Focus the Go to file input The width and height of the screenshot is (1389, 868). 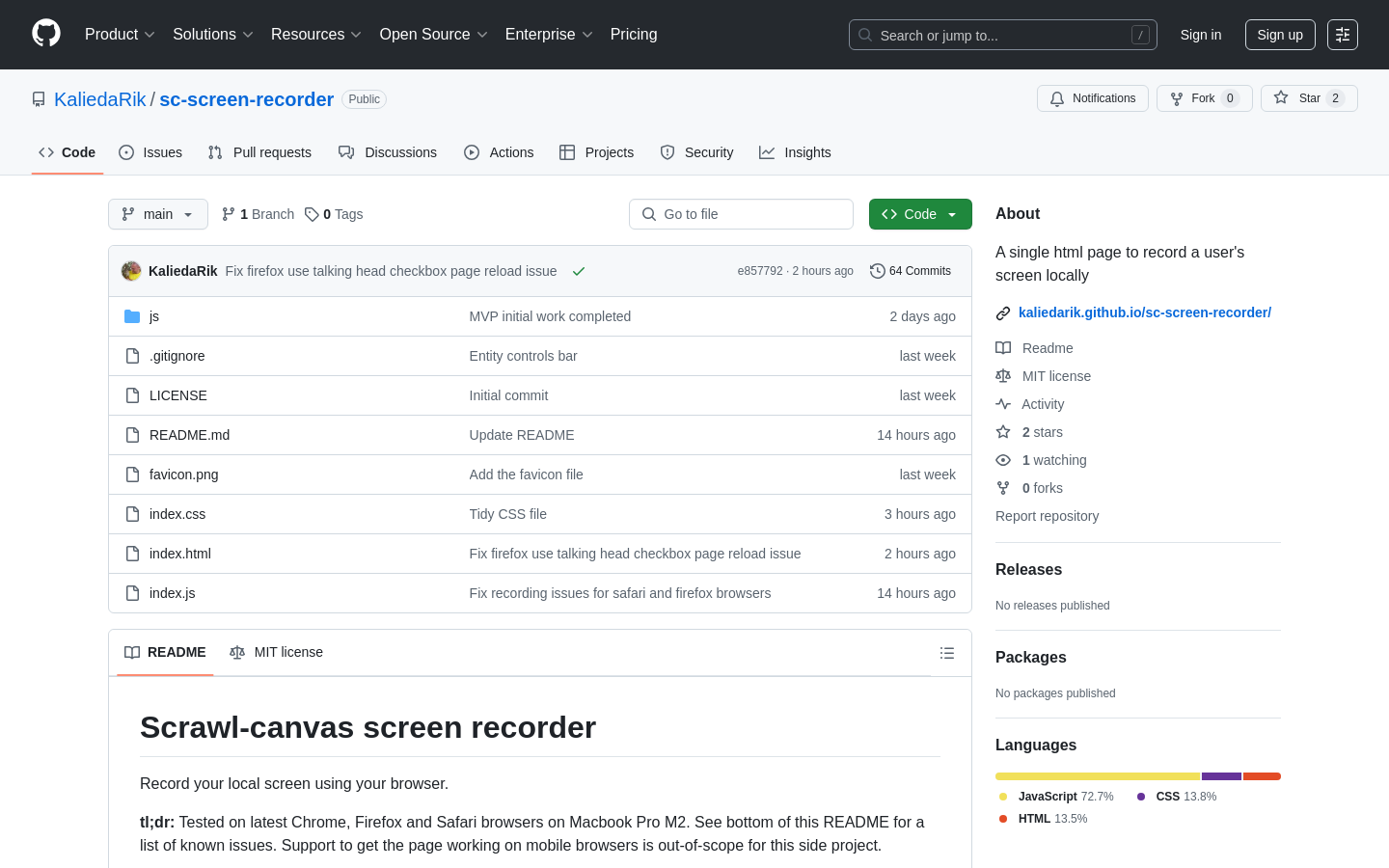(x=741, y=214)
